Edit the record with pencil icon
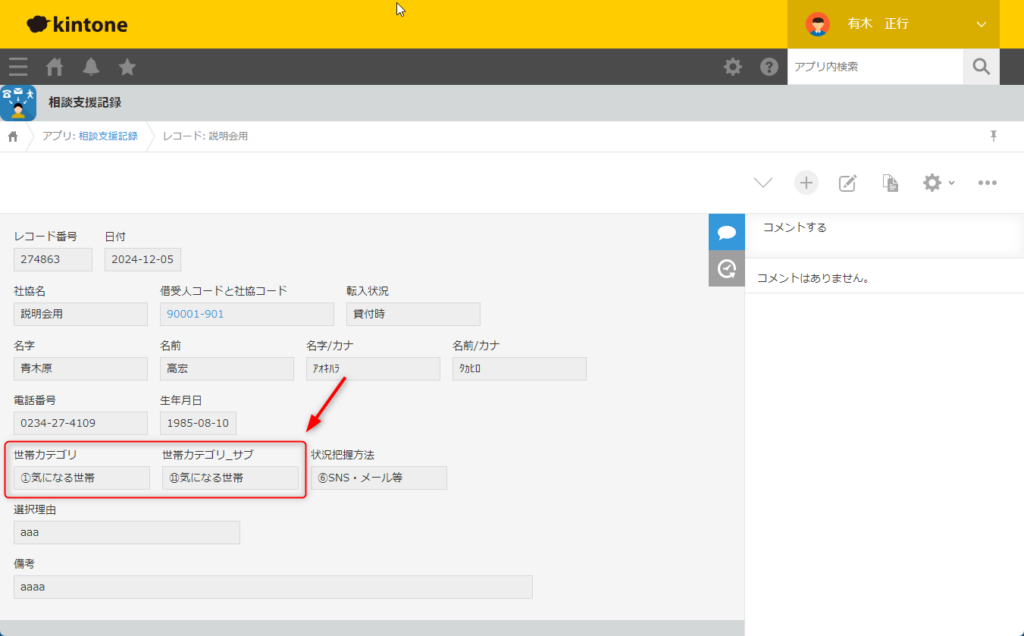Viewport: 1024px width, 636px height. click(847, 183)
